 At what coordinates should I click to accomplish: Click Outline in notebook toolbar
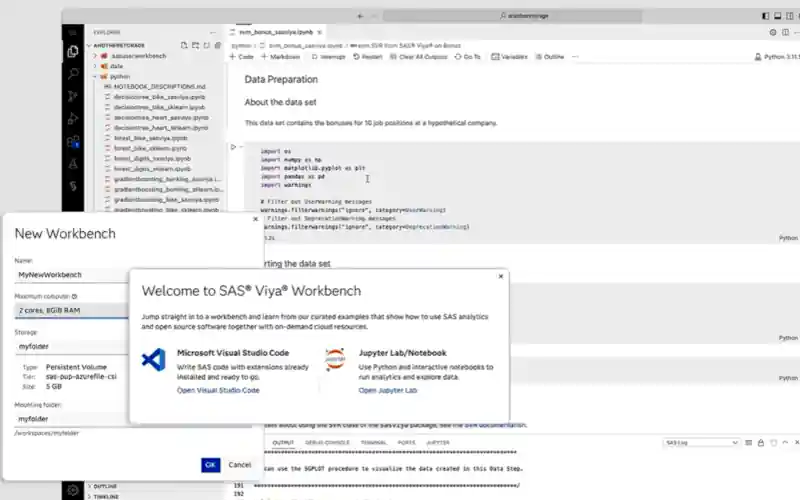[x=550, y=57]
